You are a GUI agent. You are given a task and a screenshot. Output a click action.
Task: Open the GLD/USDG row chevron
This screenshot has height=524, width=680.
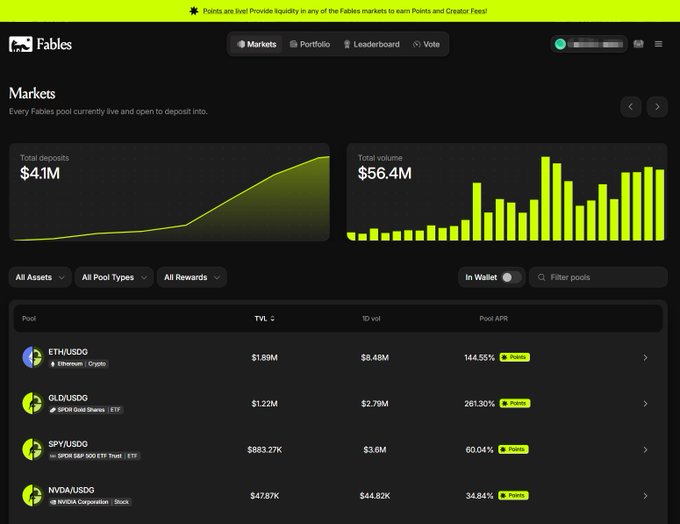tap(645, 403)
